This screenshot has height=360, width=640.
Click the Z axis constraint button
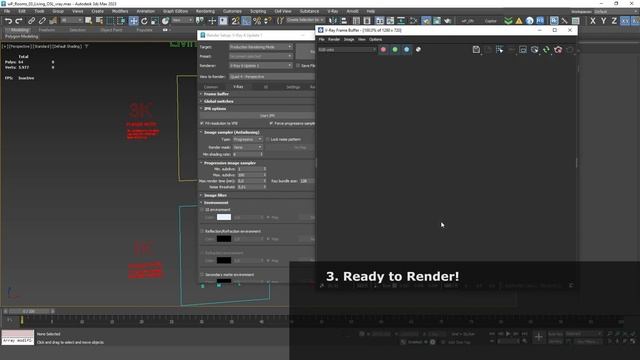pyautogui.click(x=614, y=20)
